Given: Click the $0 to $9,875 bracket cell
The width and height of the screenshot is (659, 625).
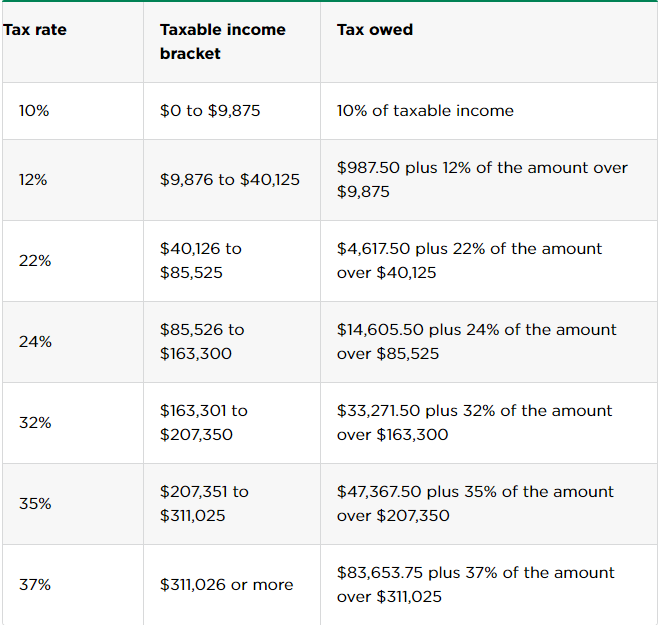Looking at the screenshot, I should (x=210, y=111).
